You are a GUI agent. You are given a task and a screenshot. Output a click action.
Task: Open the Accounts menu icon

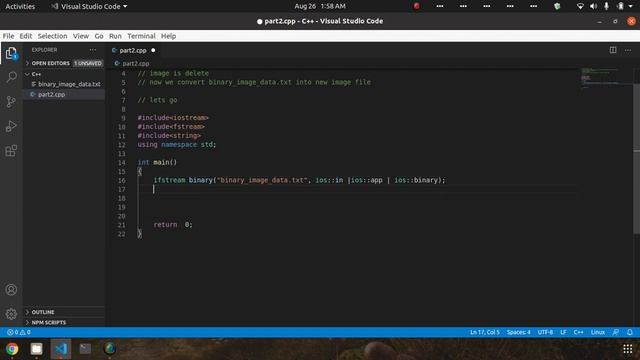pos(11,289)
